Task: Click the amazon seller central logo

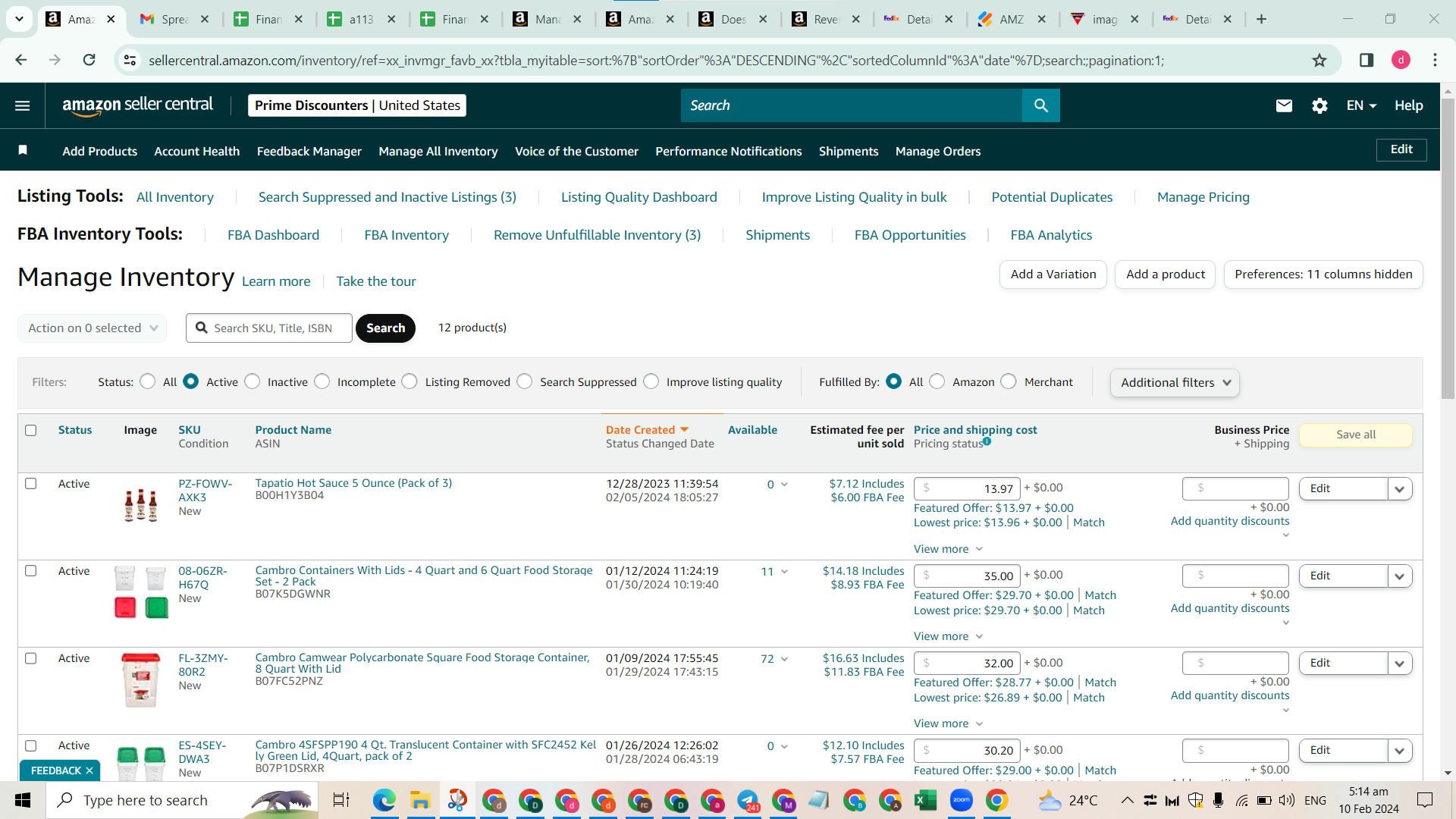Action: tap(137, 105)
